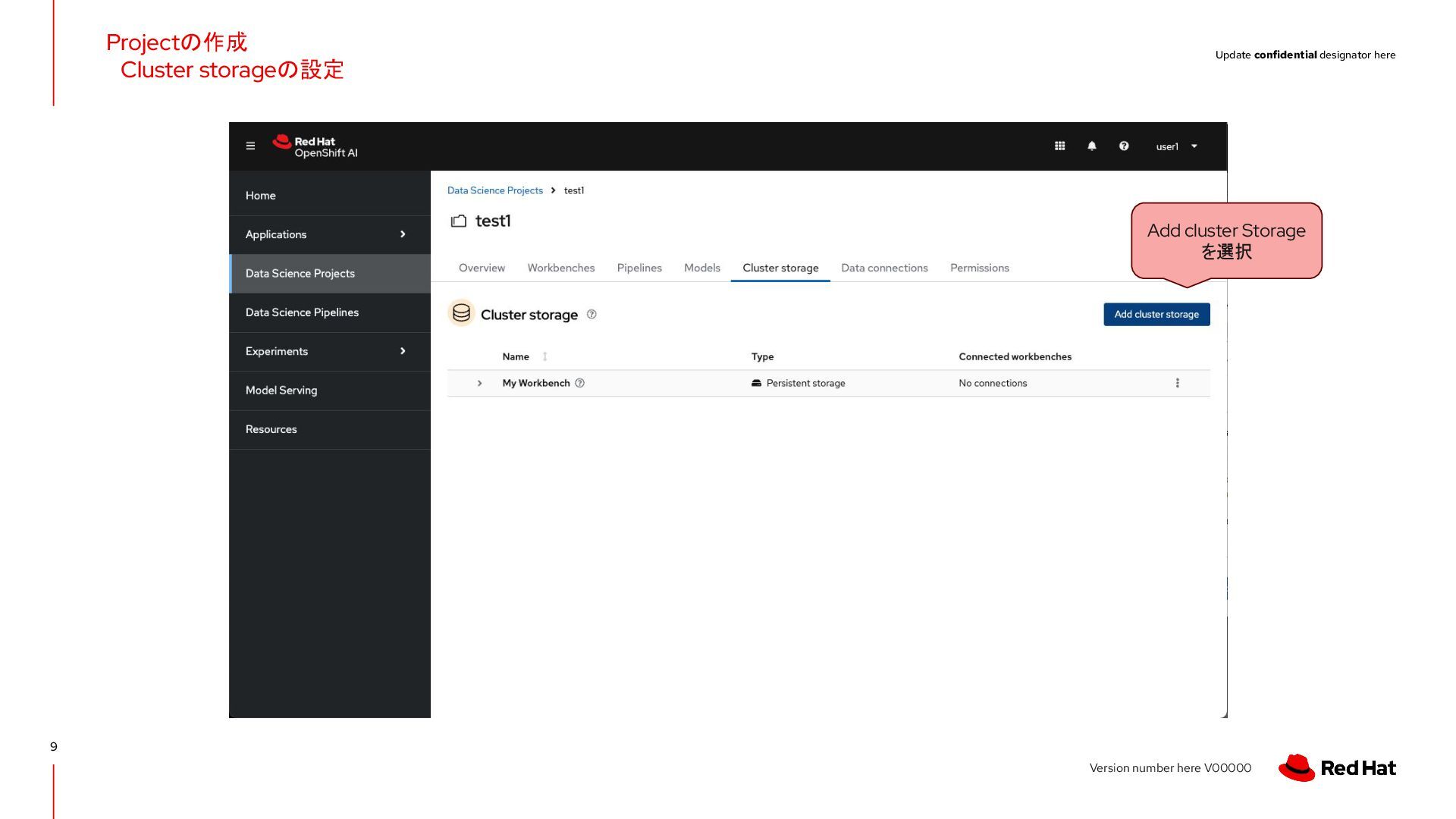Expand the Applications sidebar section
Screen dimensions: 1456x819
(330, 234)
